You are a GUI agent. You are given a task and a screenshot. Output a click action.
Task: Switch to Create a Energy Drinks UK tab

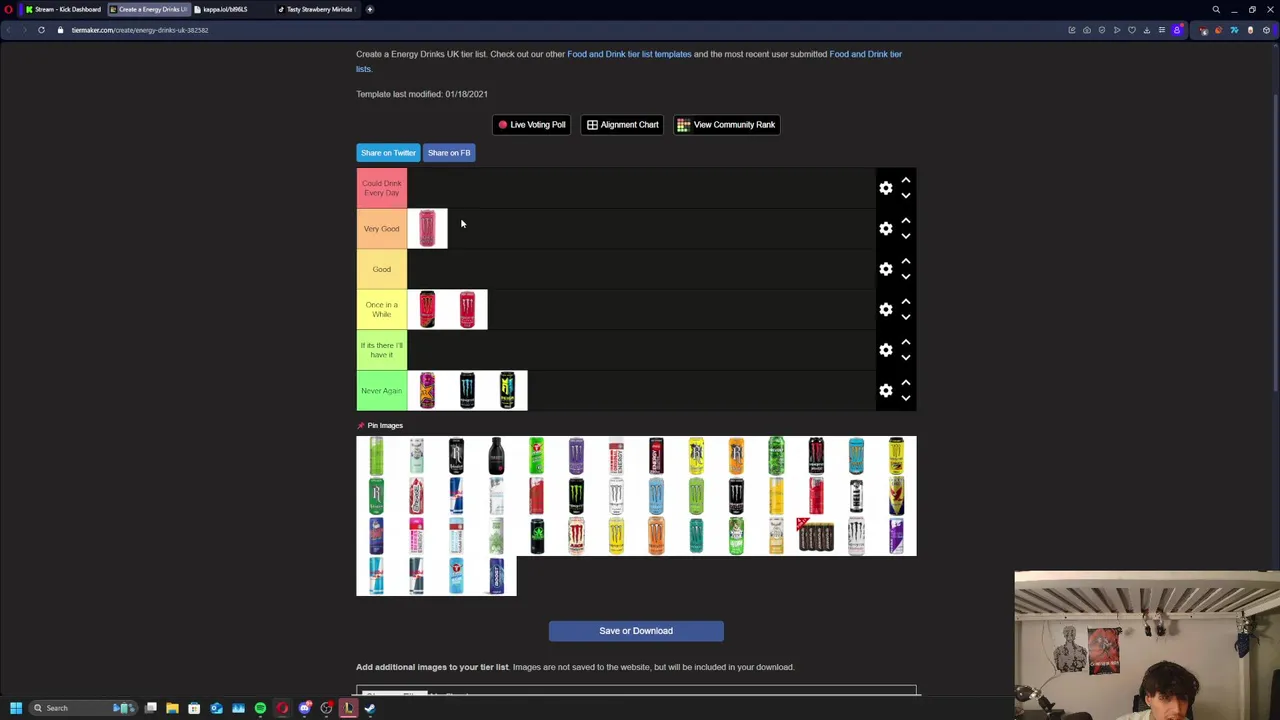click(148, 9)
